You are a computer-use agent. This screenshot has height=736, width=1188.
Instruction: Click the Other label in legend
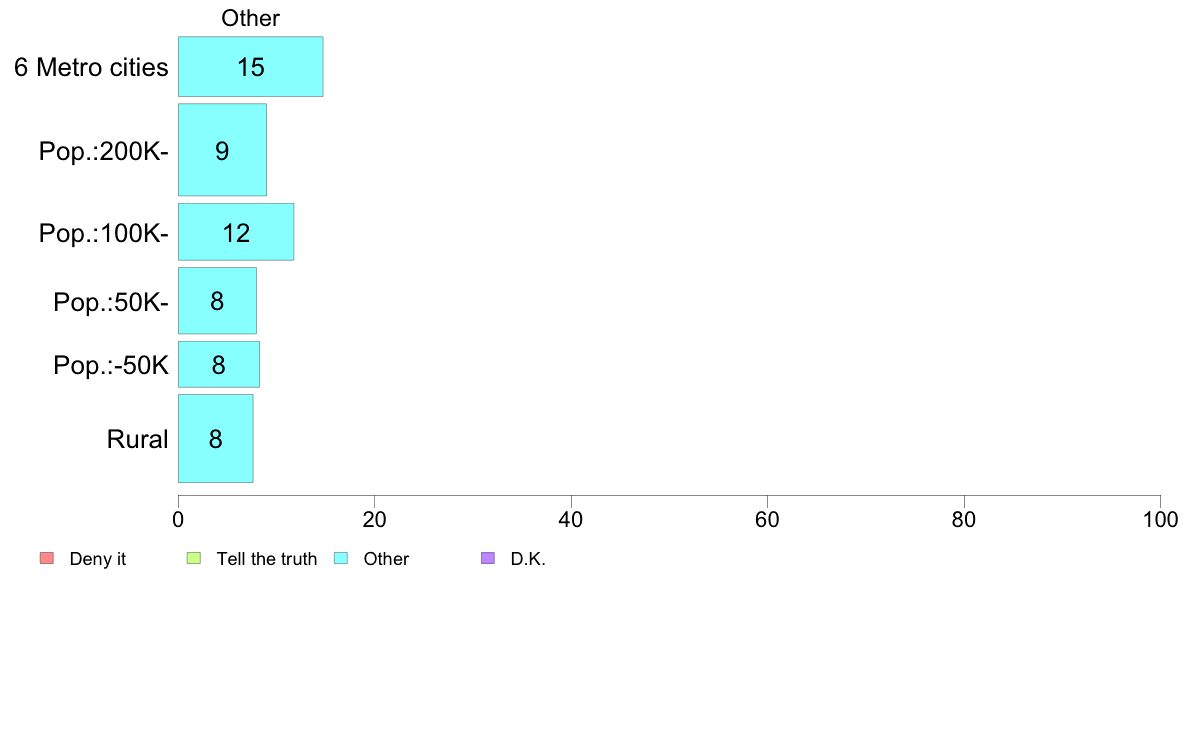tap(386, 559)
